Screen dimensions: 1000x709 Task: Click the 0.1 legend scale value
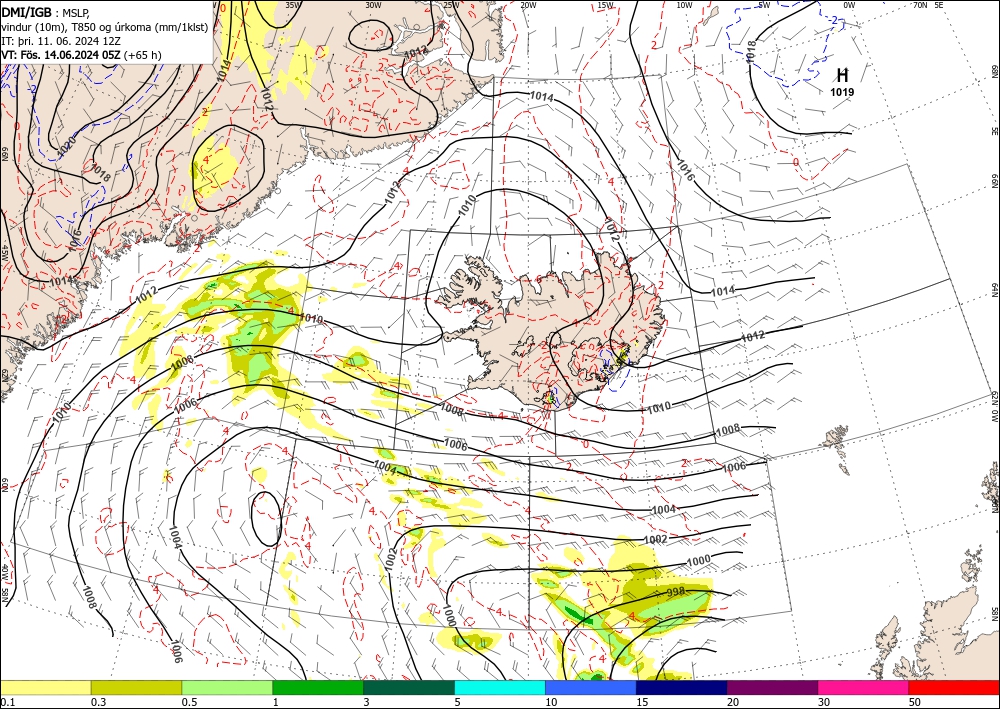click(7, 702)
